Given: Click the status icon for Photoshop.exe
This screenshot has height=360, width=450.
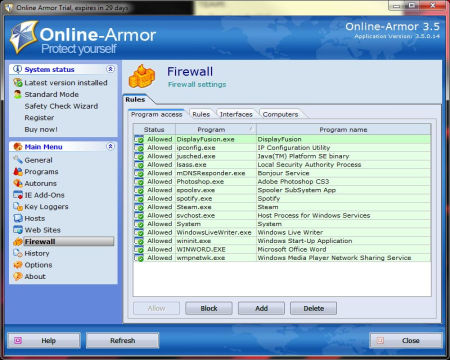Looking at the screenshot, I should click(139, 182).
